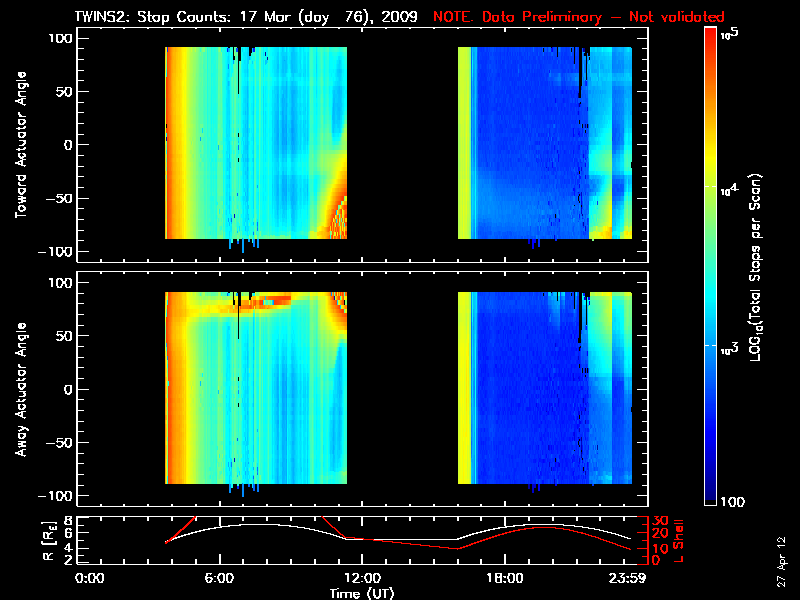This screenshot has width=800, height=600.
Task: Click the red high-count patch in Toward panel near 11:00
Action: click(338, 219)
